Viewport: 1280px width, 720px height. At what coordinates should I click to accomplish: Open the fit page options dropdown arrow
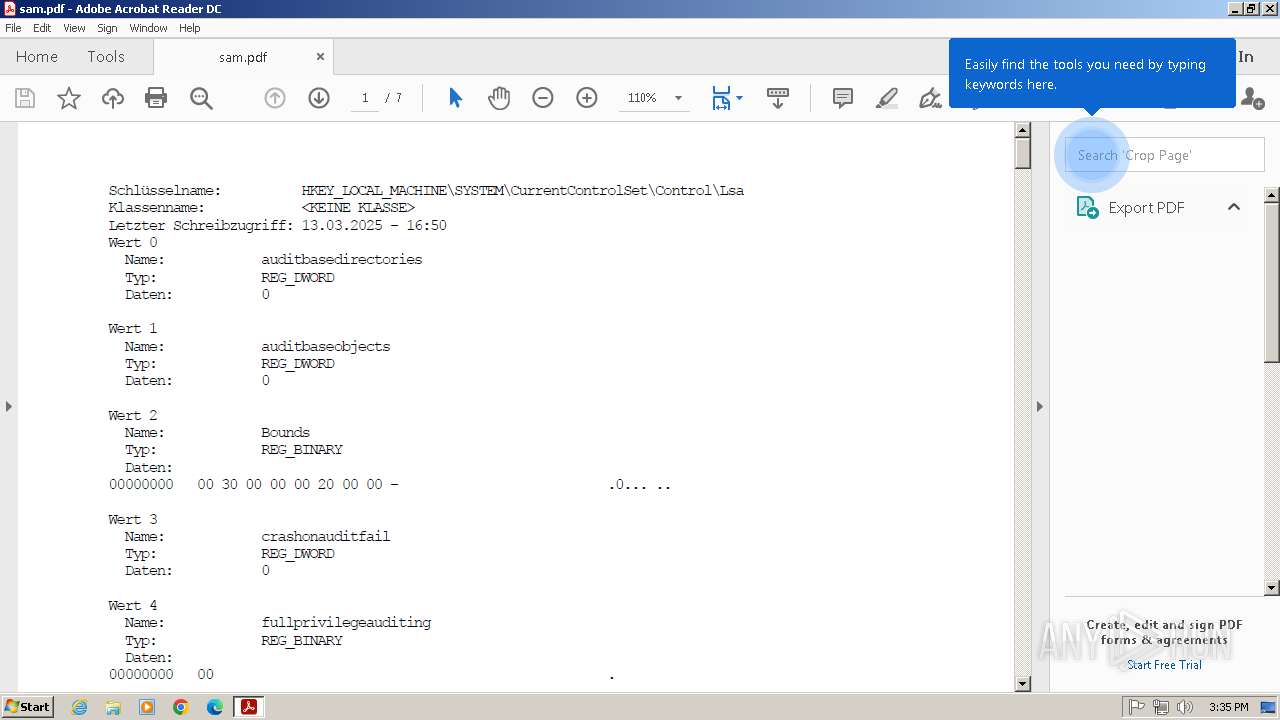point(740,98)
